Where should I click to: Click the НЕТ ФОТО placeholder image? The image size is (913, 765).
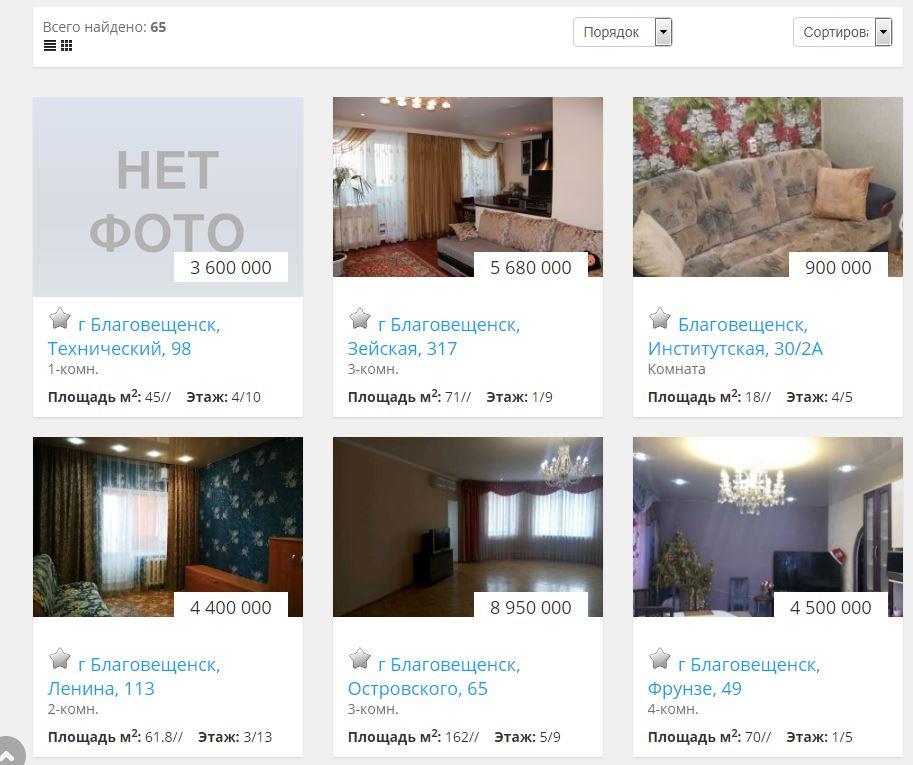click(168, 197)
